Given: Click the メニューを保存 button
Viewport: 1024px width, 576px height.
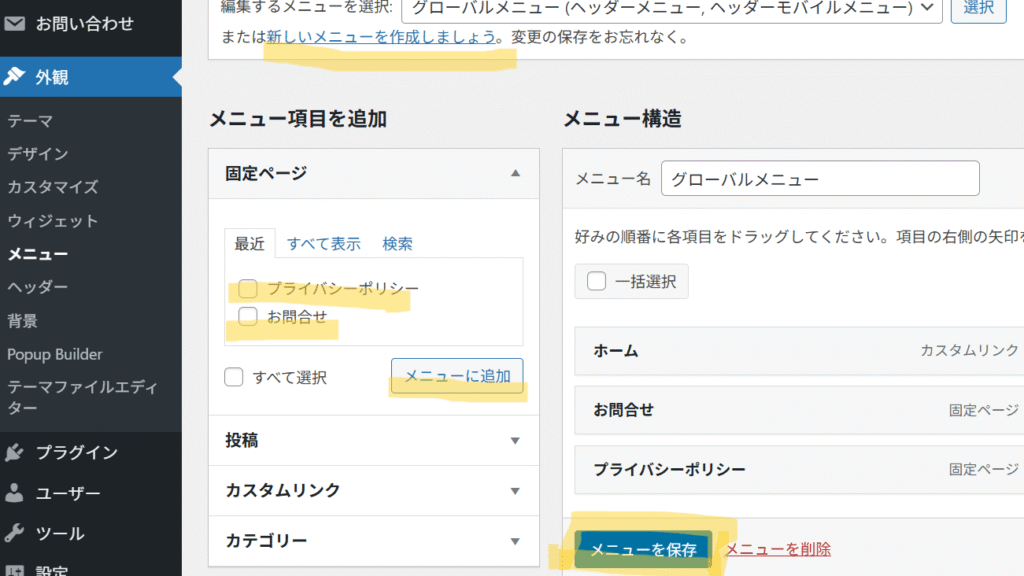Looking at the screenshot, I should tap(643, 549).
